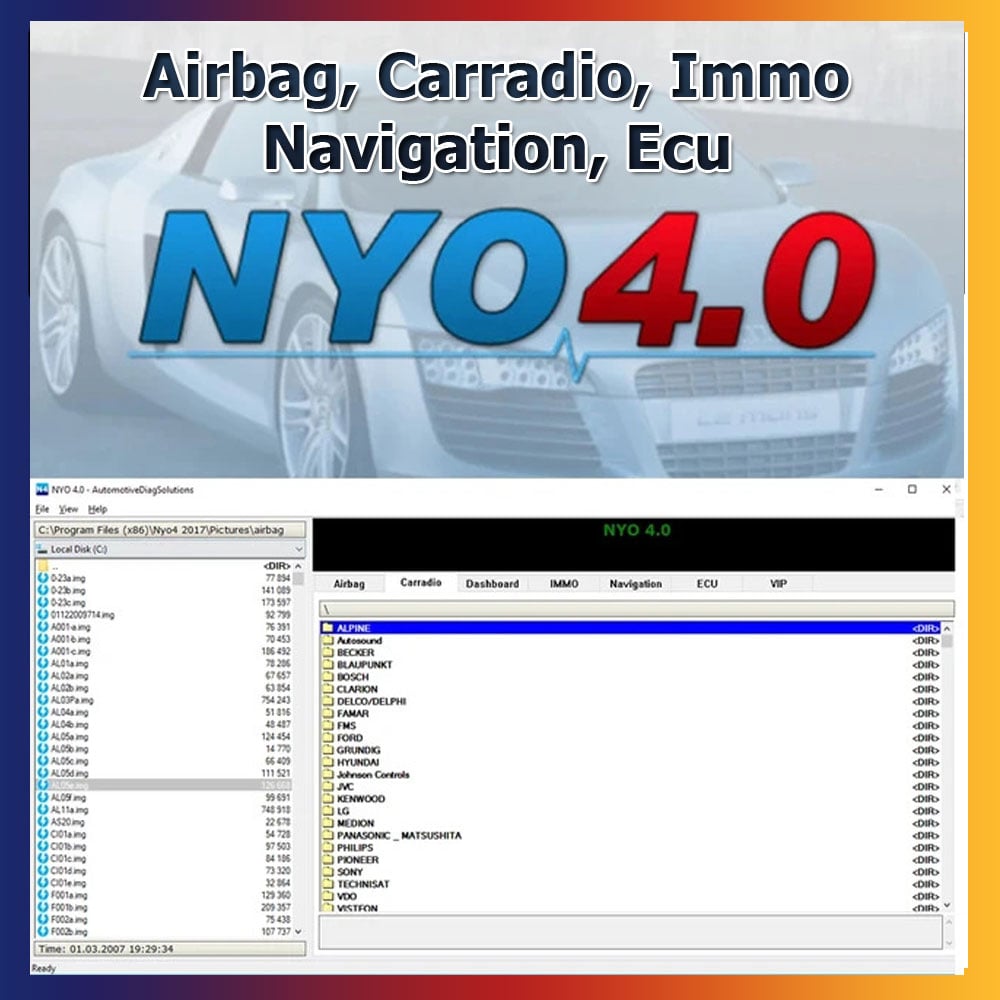Switch to the Carradio tab
Image resolution: width=1000 pixels, height=1000 pixels.
coord(421,582)
